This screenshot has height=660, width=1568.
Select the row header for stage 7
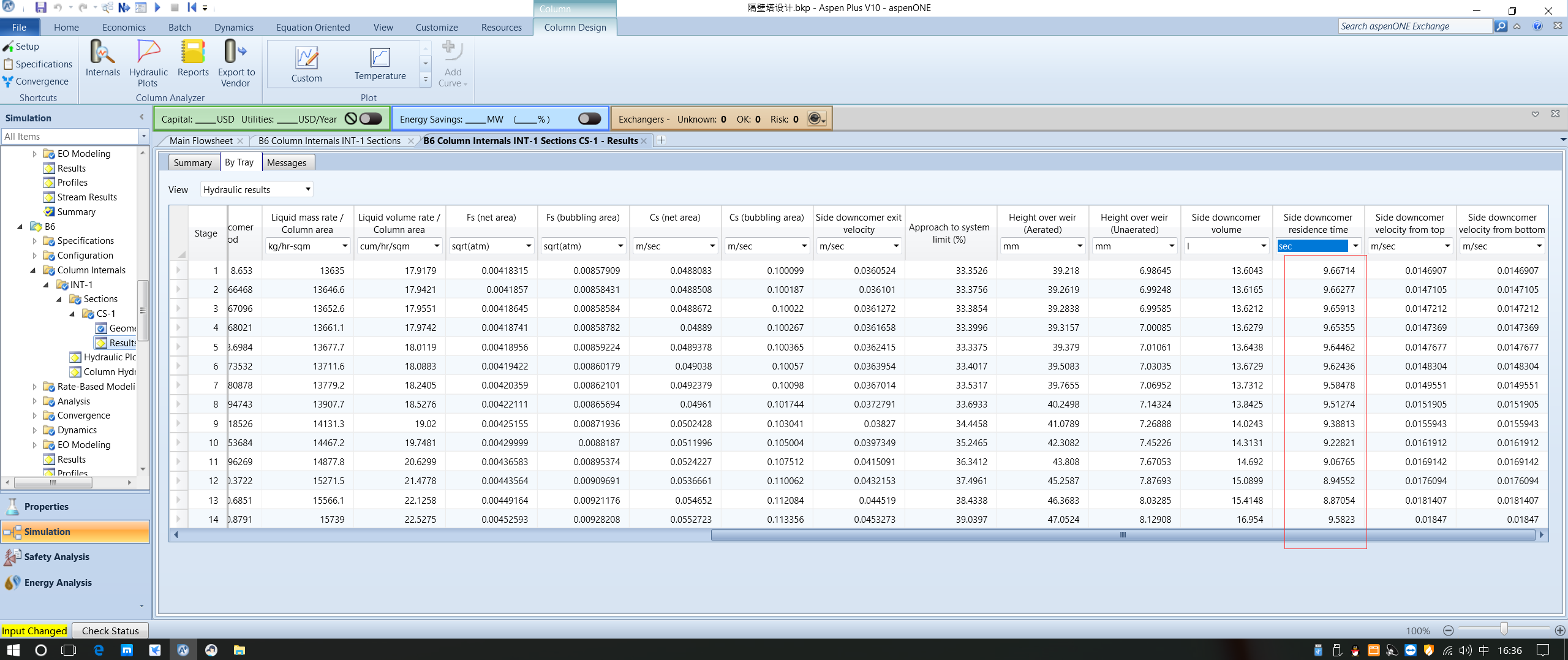(x=179, y=385)
